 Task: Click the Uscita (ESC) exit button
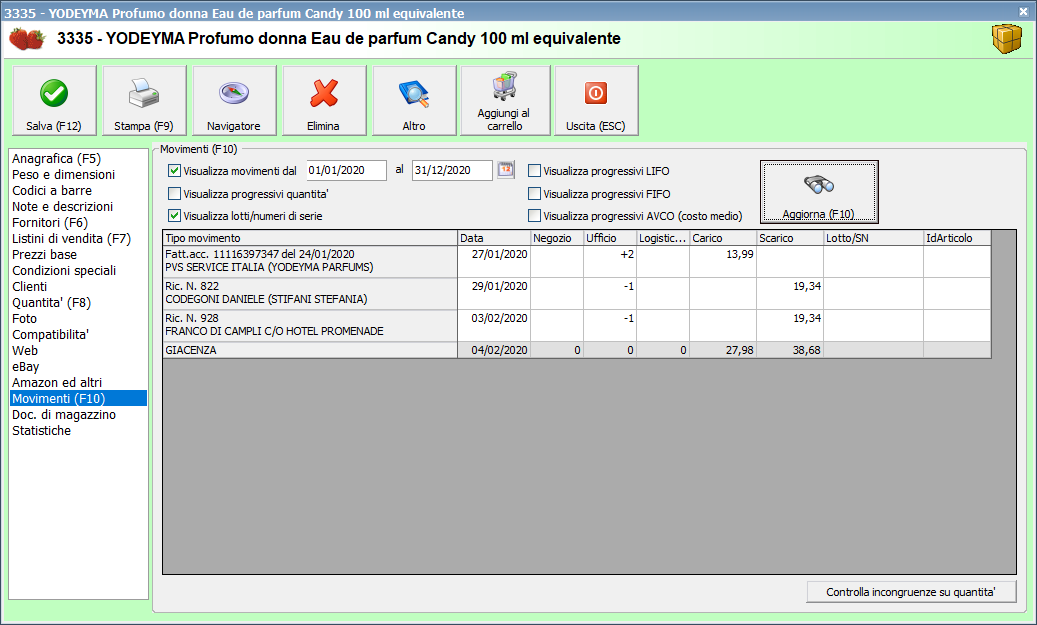pyautogui.click(x=596, y=101)
